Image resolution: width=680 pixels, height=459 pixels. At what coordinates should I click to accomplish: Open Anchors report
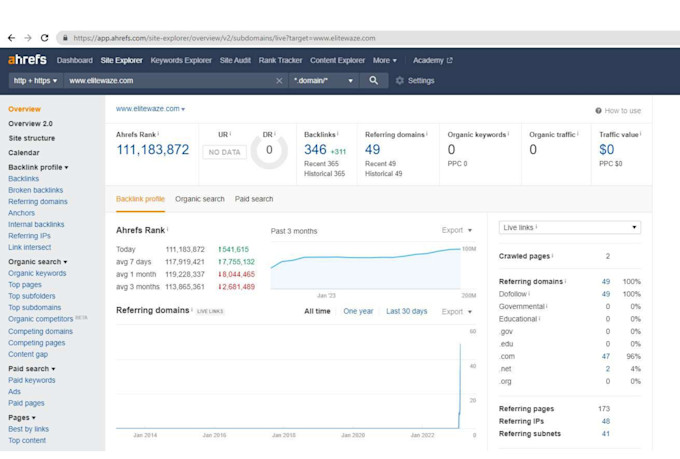21,213
